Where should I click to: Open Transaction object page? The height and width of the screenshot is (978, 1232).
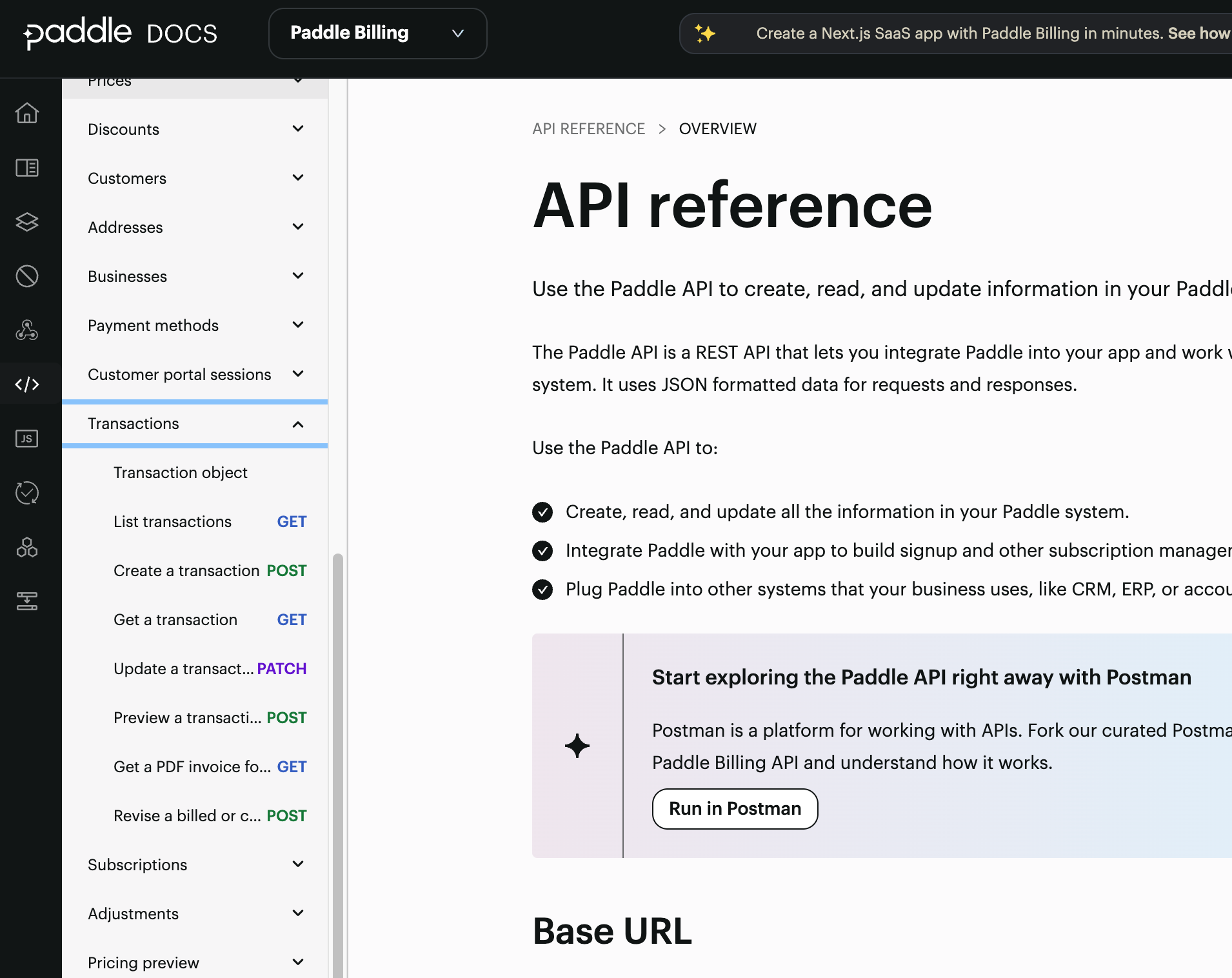195,472
